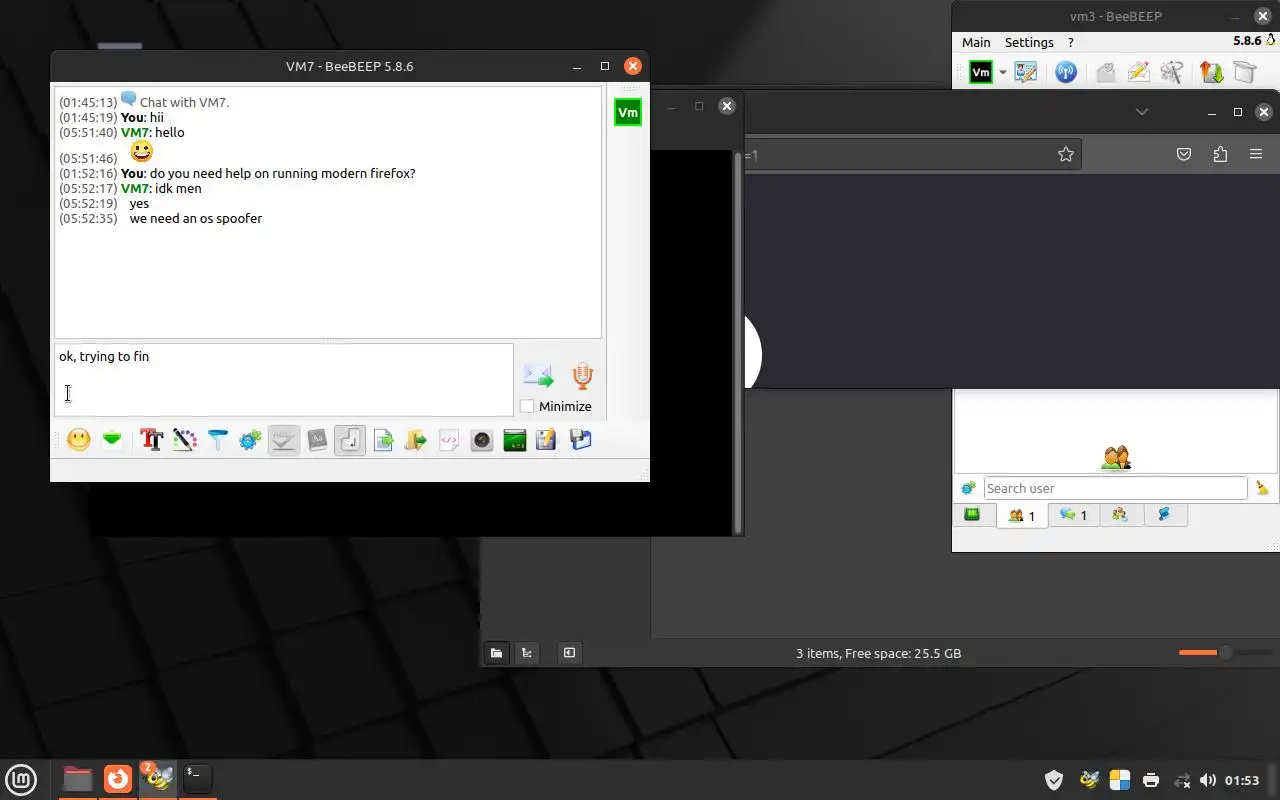
Task: Click the two-users icon in vm3 user list
Action: point(1116,458)
